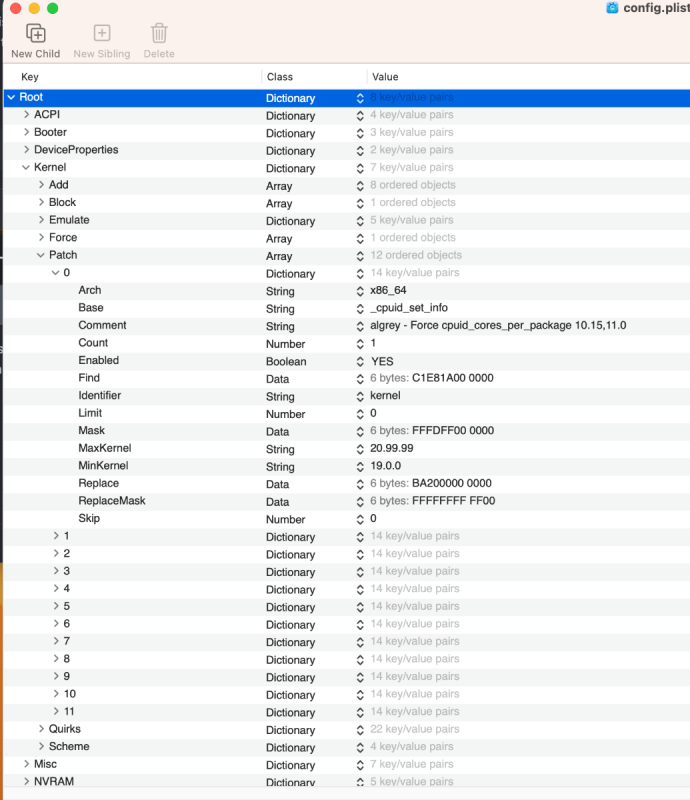Image resolution: width=690 pixels, height=800 pixels.
Task: Open class stepper for Count row
Action: (x=360, y=344)
